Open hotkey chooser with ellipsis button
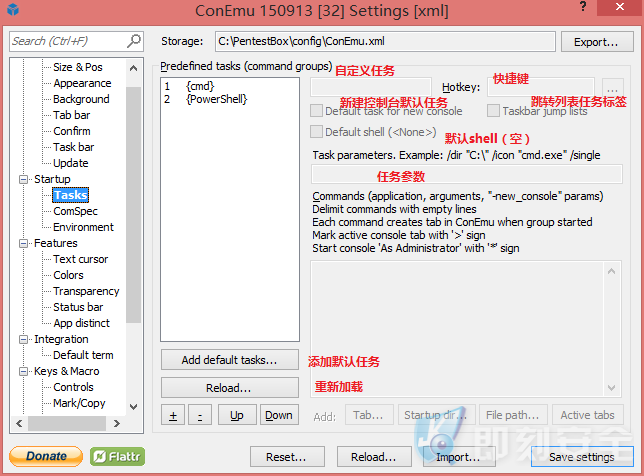Image resolution: width=644 pixels, height=476 pixels. tap(612, 87)
